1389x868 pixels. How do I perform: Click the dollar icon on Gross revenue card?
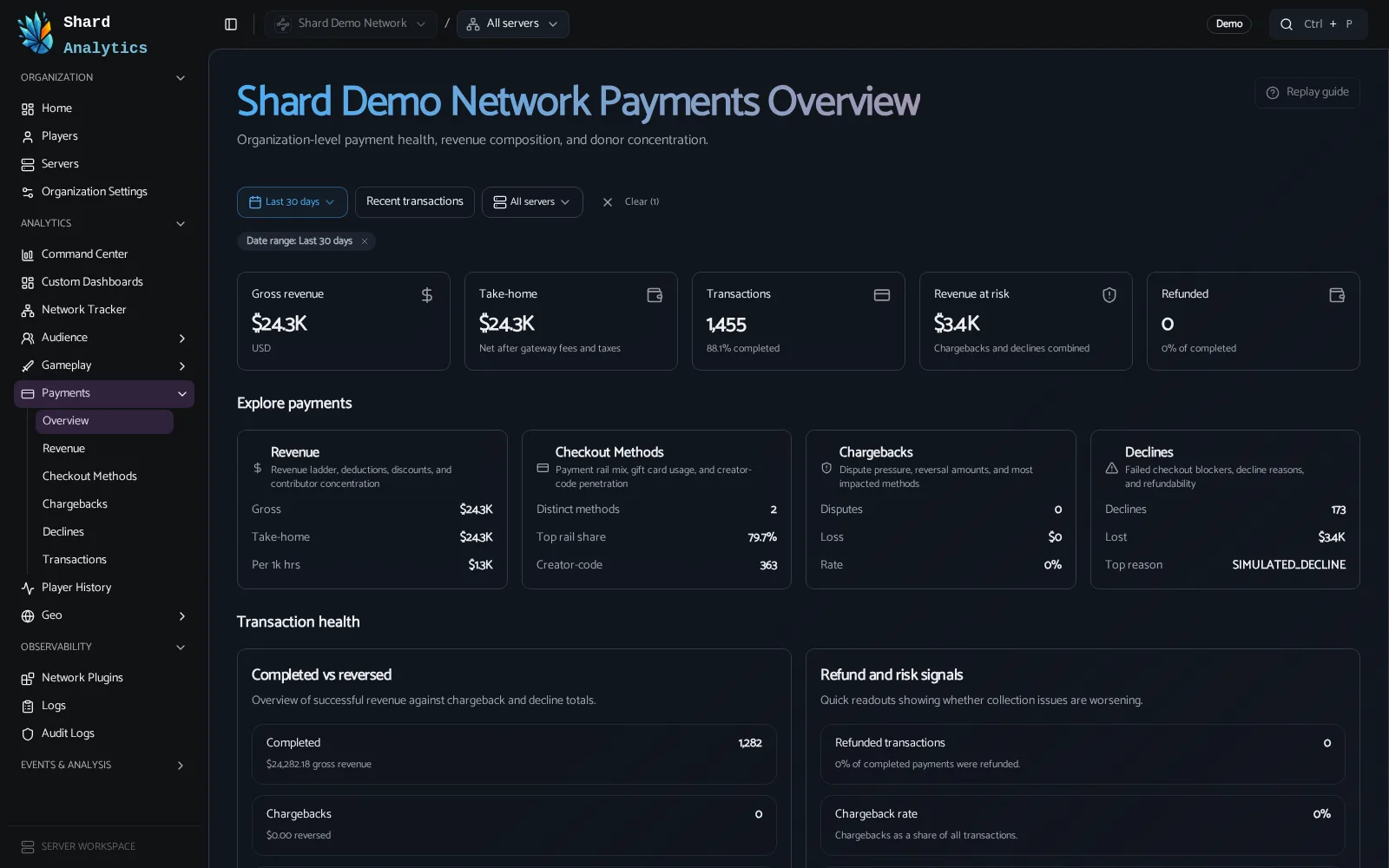pyautogui.click(x=427, y=295)
